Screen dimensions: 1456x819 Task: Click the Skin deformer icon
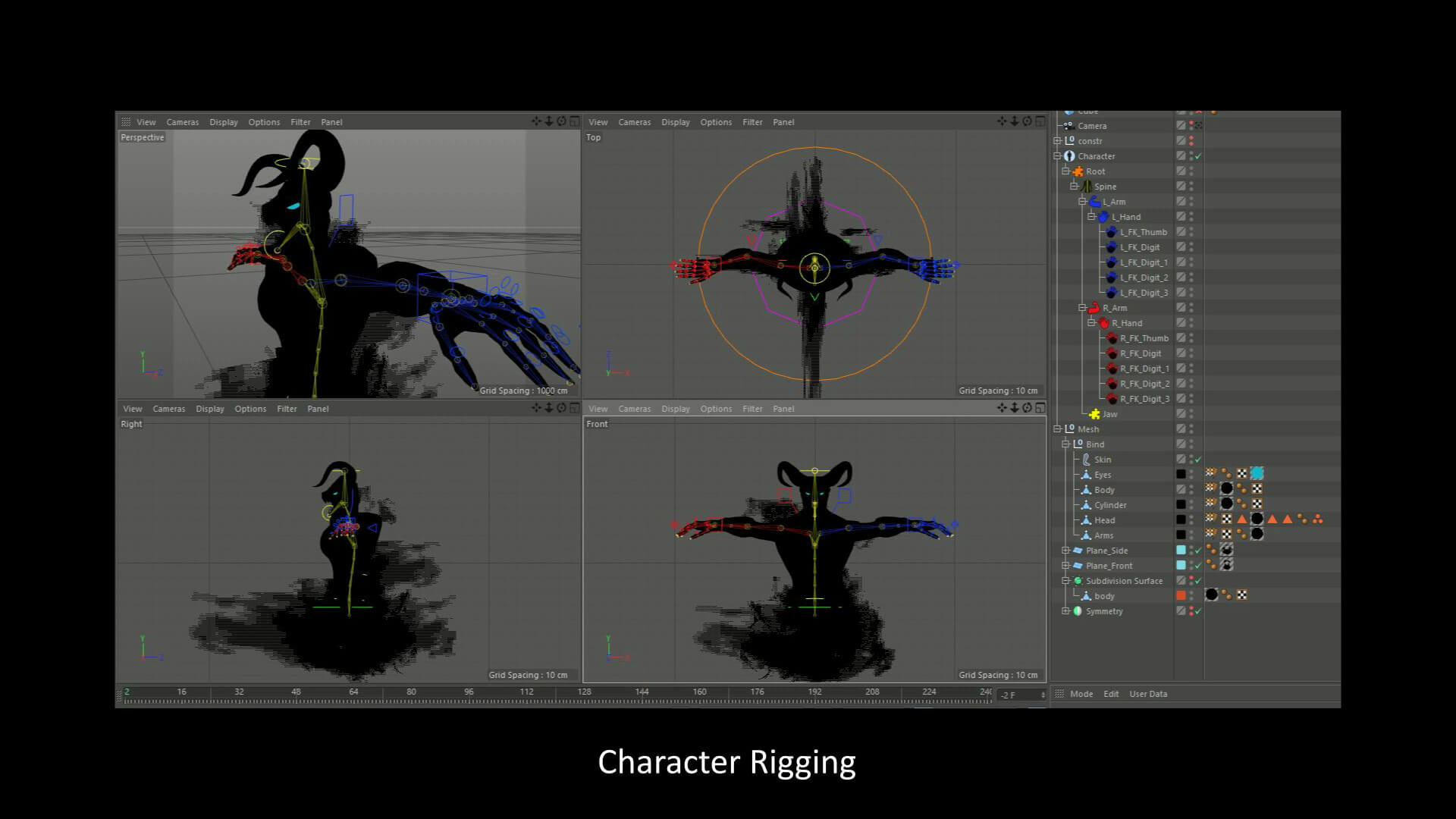[x=1086, y=460]
